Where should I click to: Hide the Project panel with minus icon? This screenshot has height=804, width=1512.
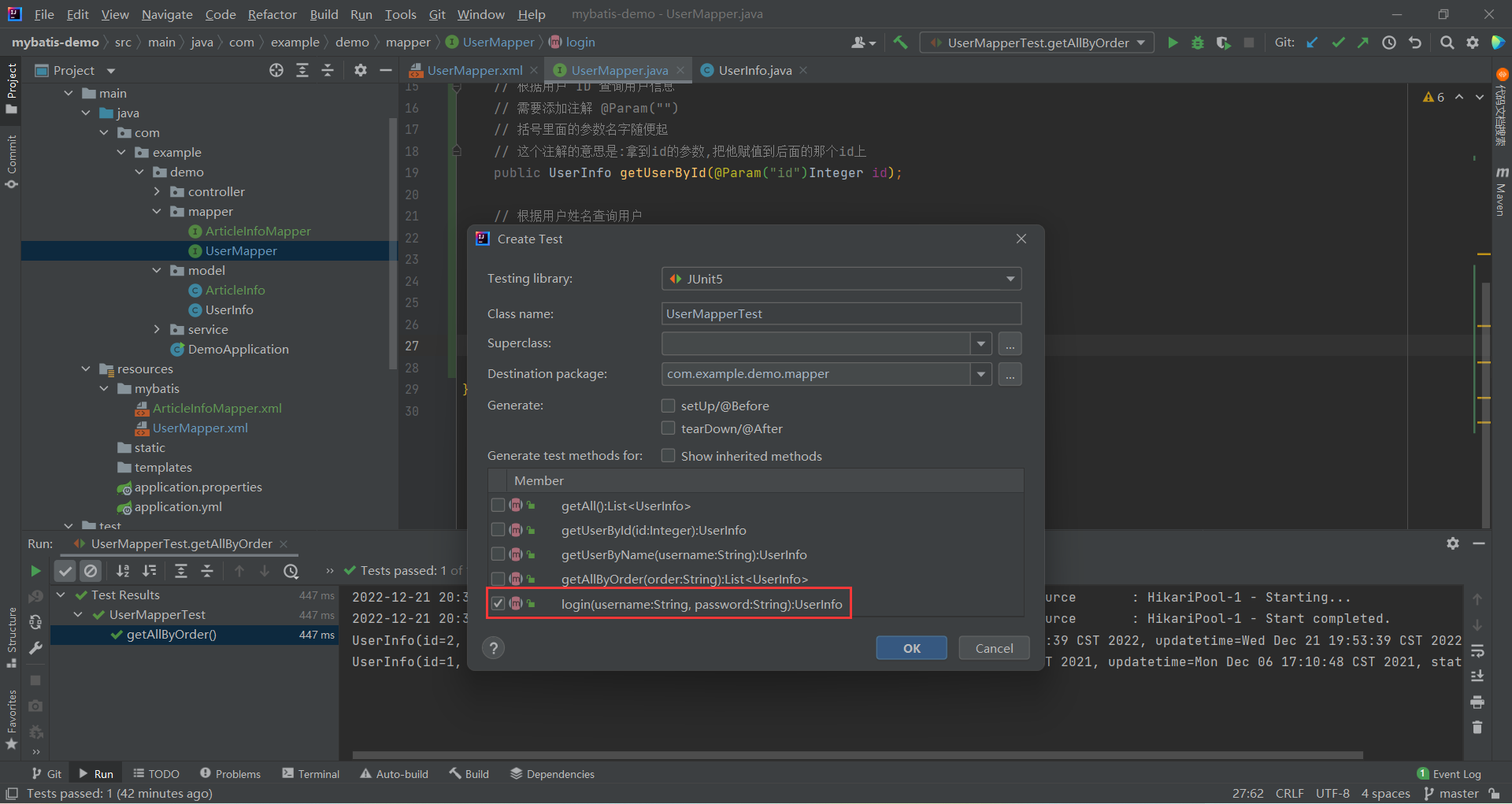coord(386,70)
